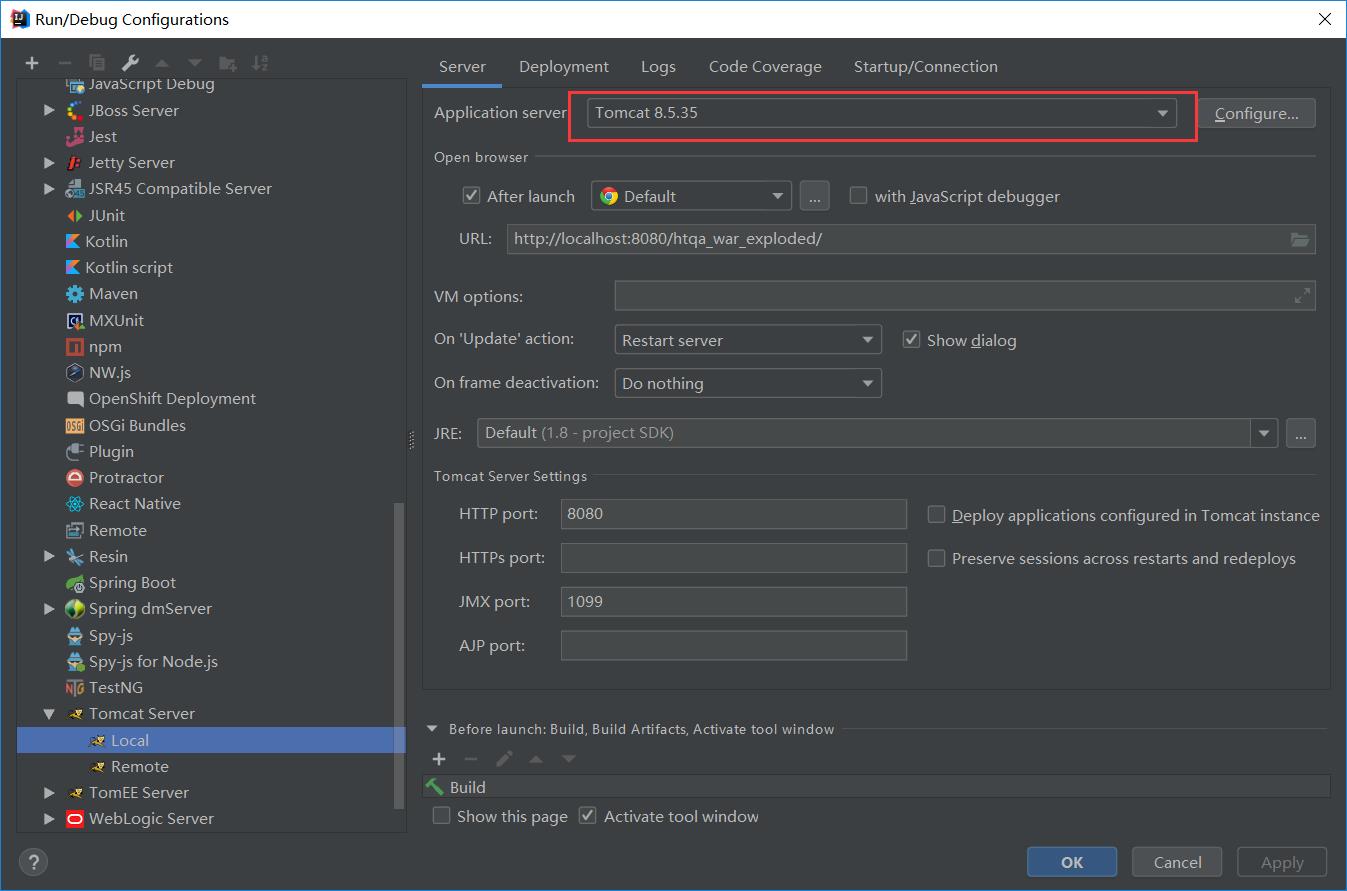
Task: Select Spring Boot configuration type
Action: (x=132, y=582)
